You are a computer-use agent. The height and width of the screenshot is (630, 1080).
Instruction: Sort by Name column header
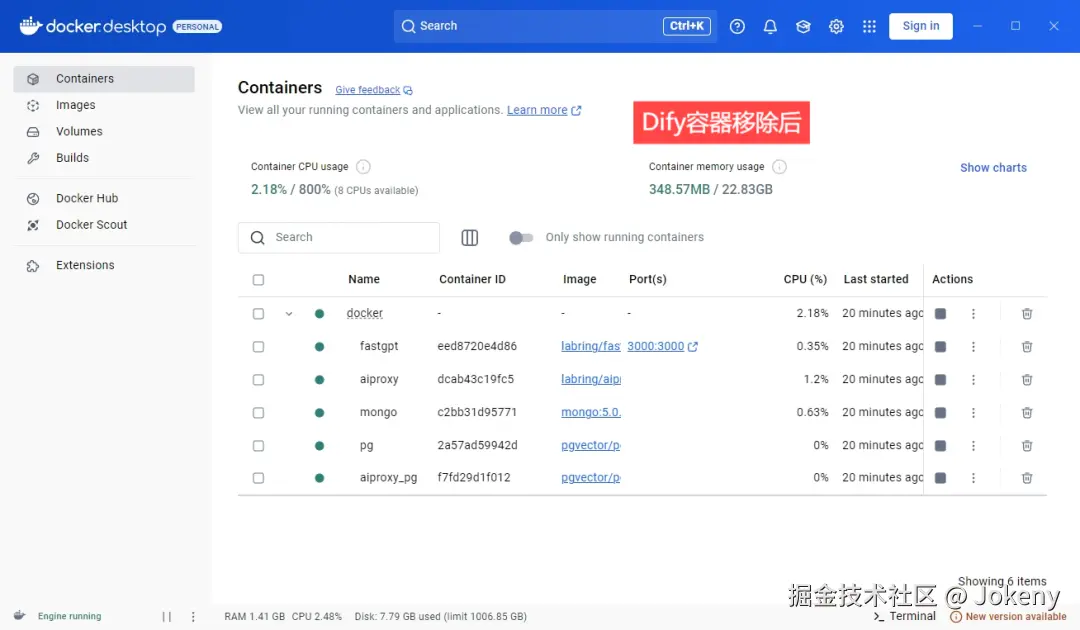[x=364, y=279]
